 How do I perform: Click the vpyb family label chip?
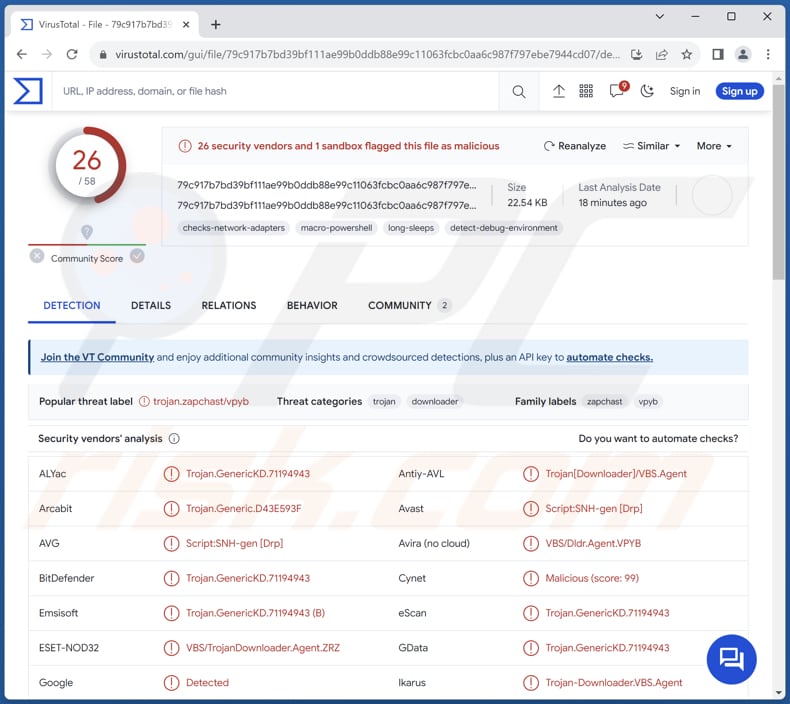pos(648,402)
